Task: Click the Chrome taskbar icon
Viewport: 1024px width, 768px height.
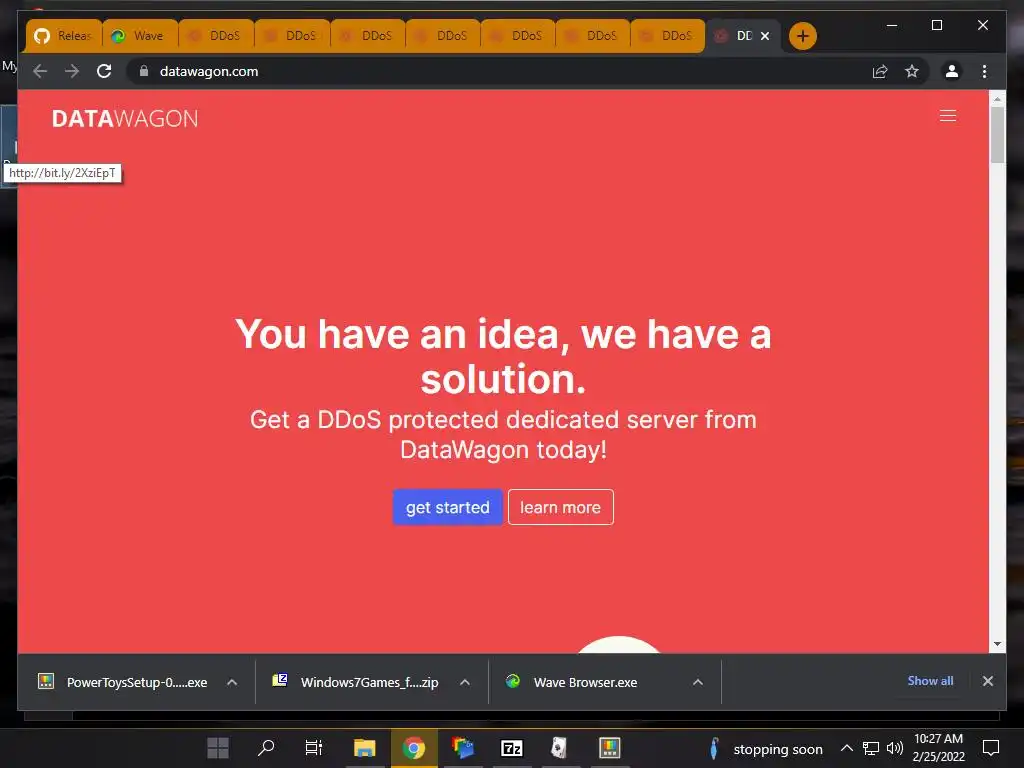Action: [413, 748]
